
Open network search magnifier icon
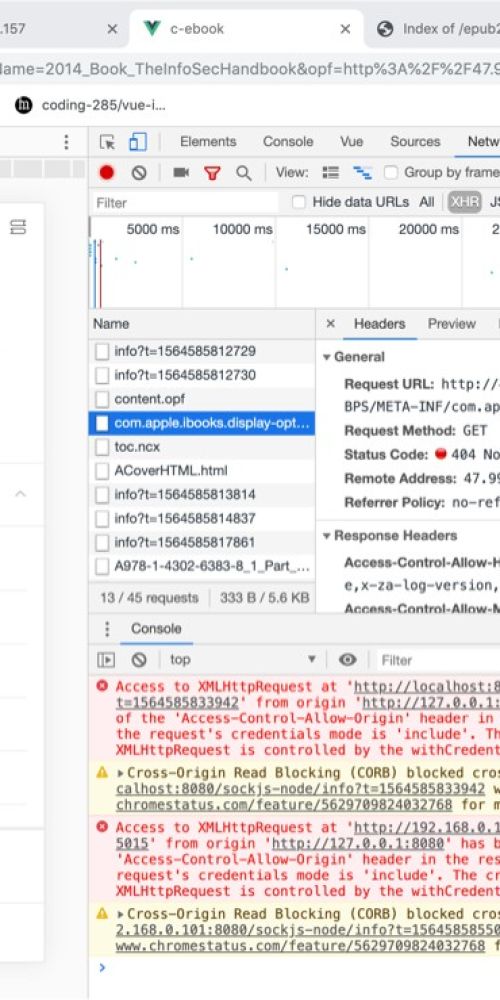(x=244, y=173)
